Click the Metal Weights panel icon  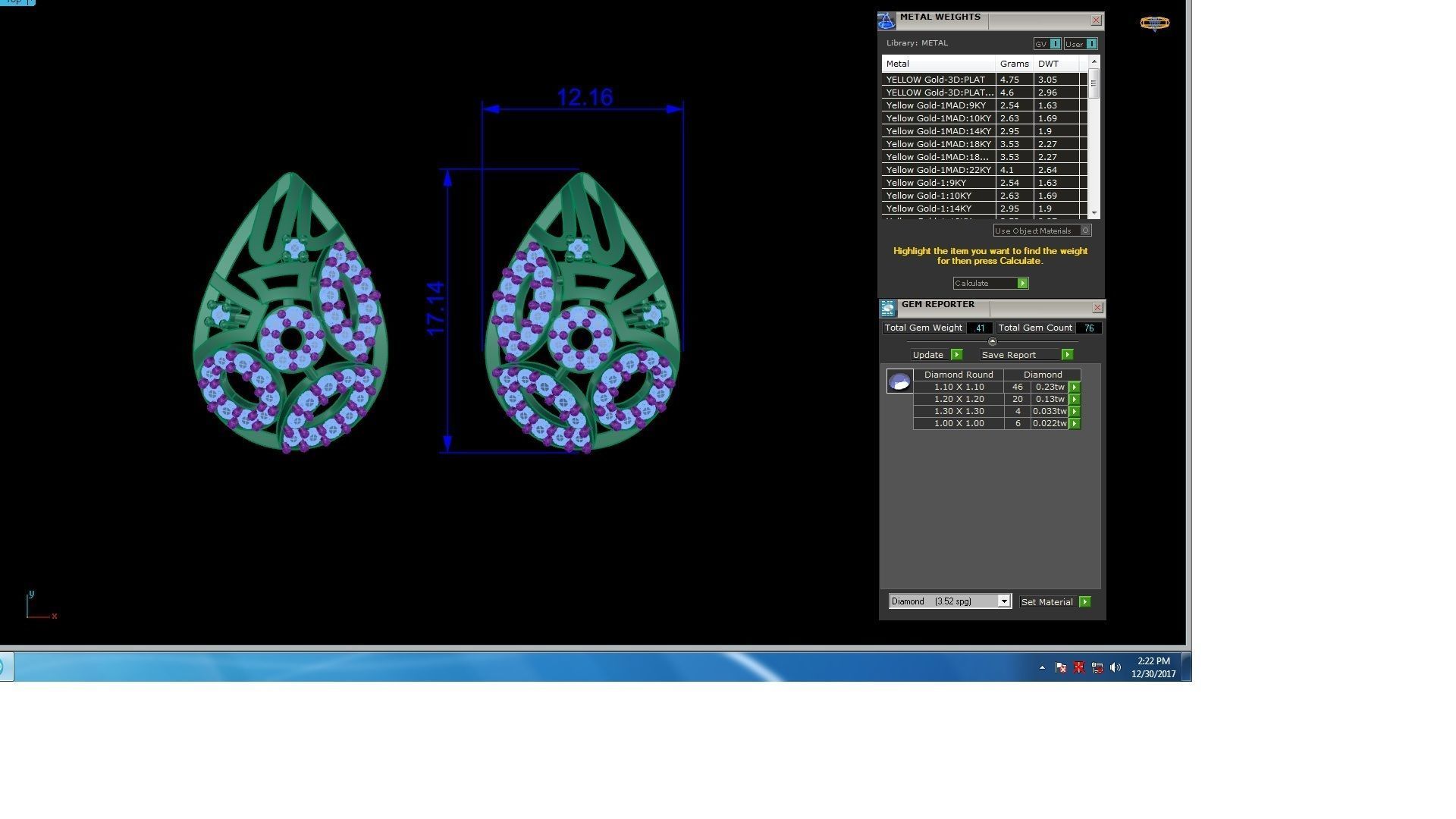pos(886,21)
